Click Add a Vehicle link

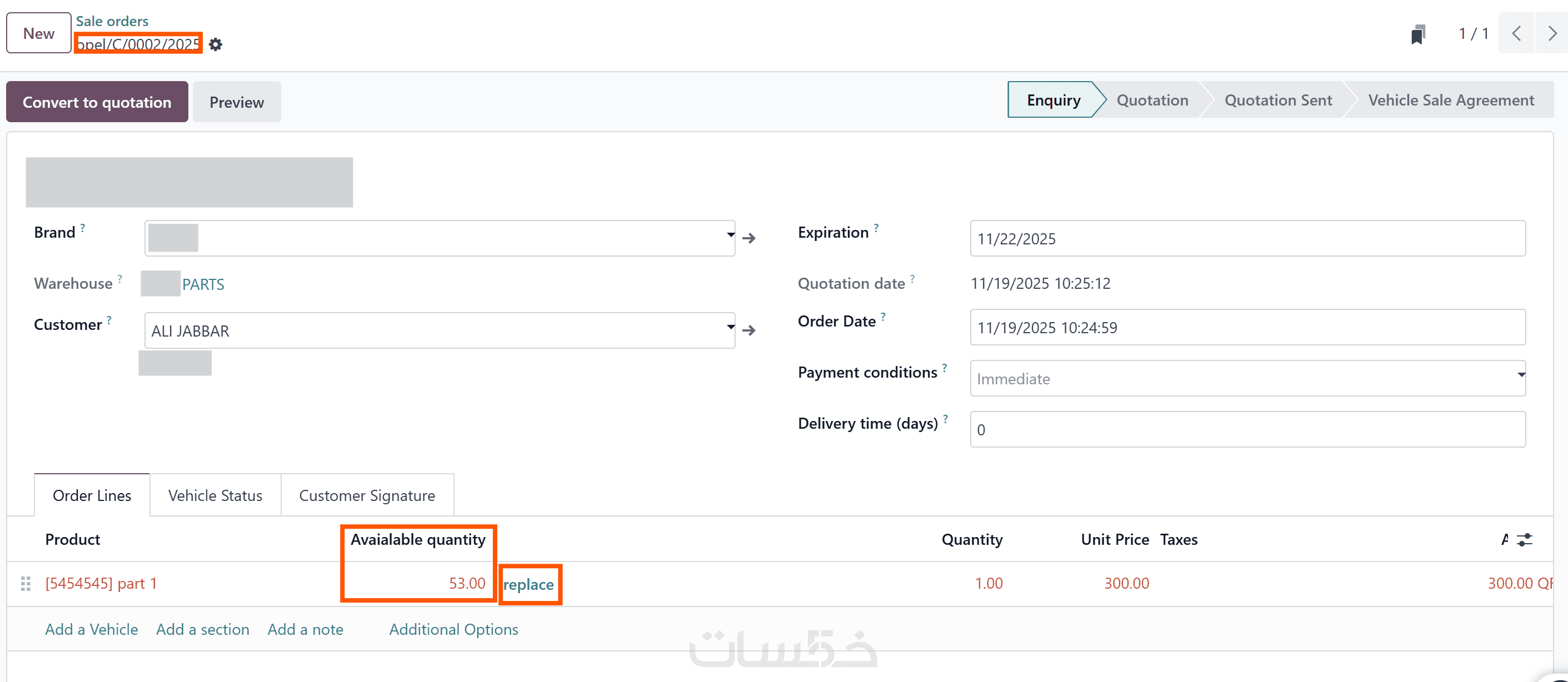point(91,629)
